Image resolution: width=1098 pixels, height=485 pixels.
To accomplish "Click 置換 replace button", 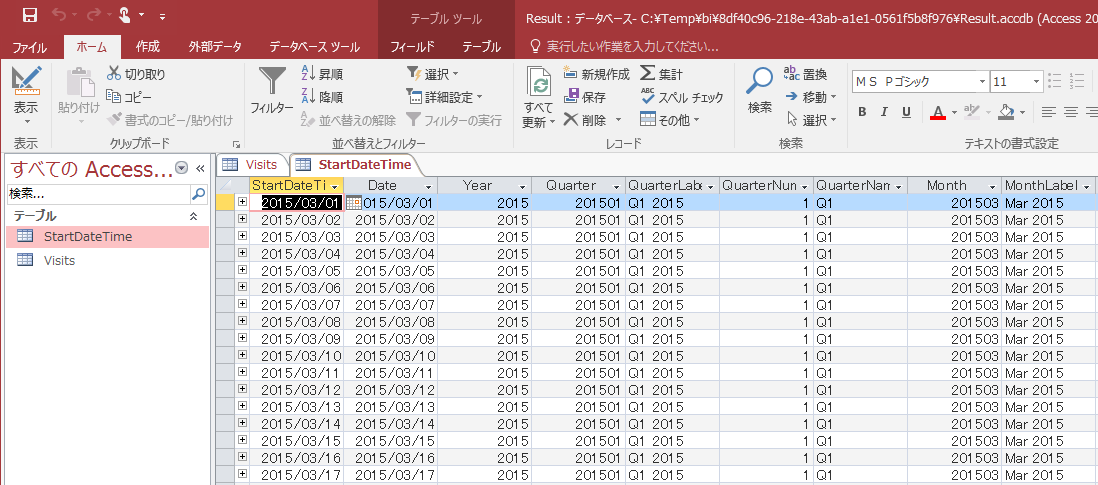I will point(805,73).
